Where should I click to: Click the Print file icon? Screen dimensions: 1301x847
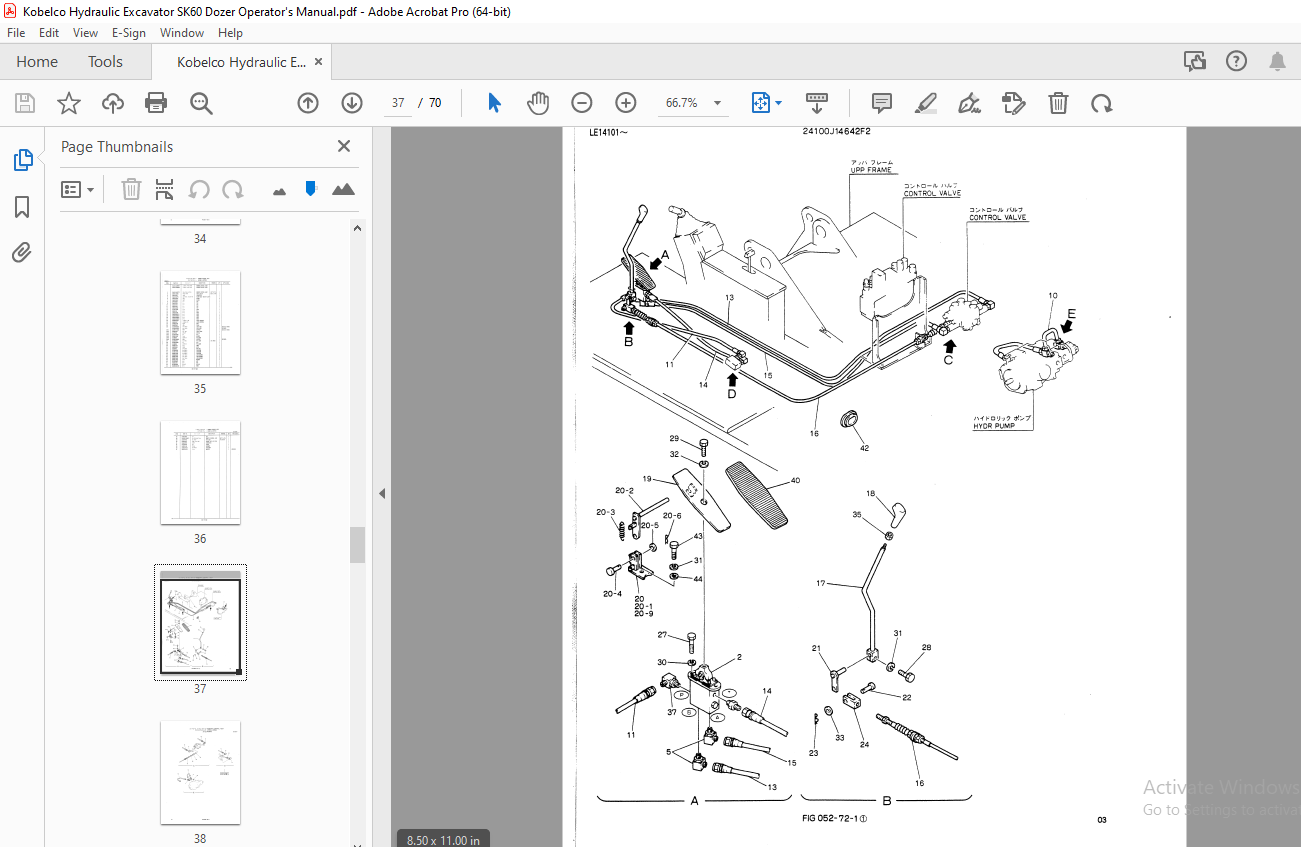(x=156, y=103)
